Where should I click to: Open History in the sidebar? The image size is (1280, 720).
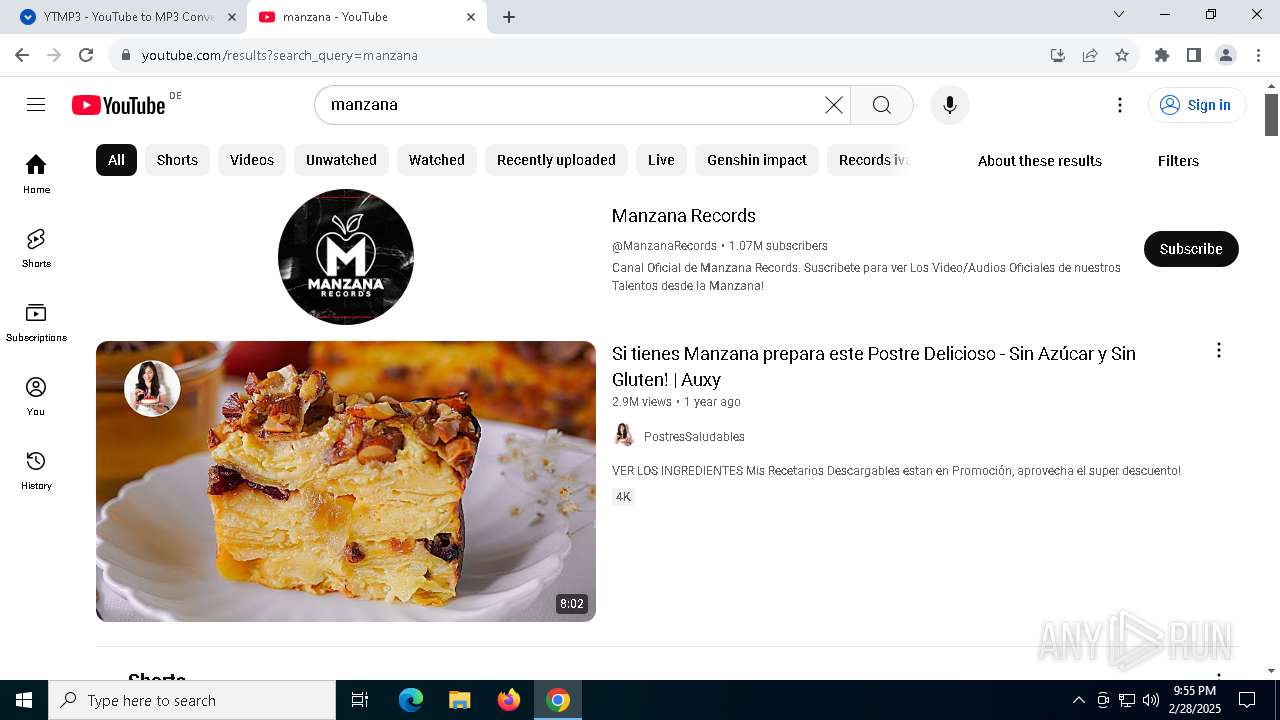[36, 470]
